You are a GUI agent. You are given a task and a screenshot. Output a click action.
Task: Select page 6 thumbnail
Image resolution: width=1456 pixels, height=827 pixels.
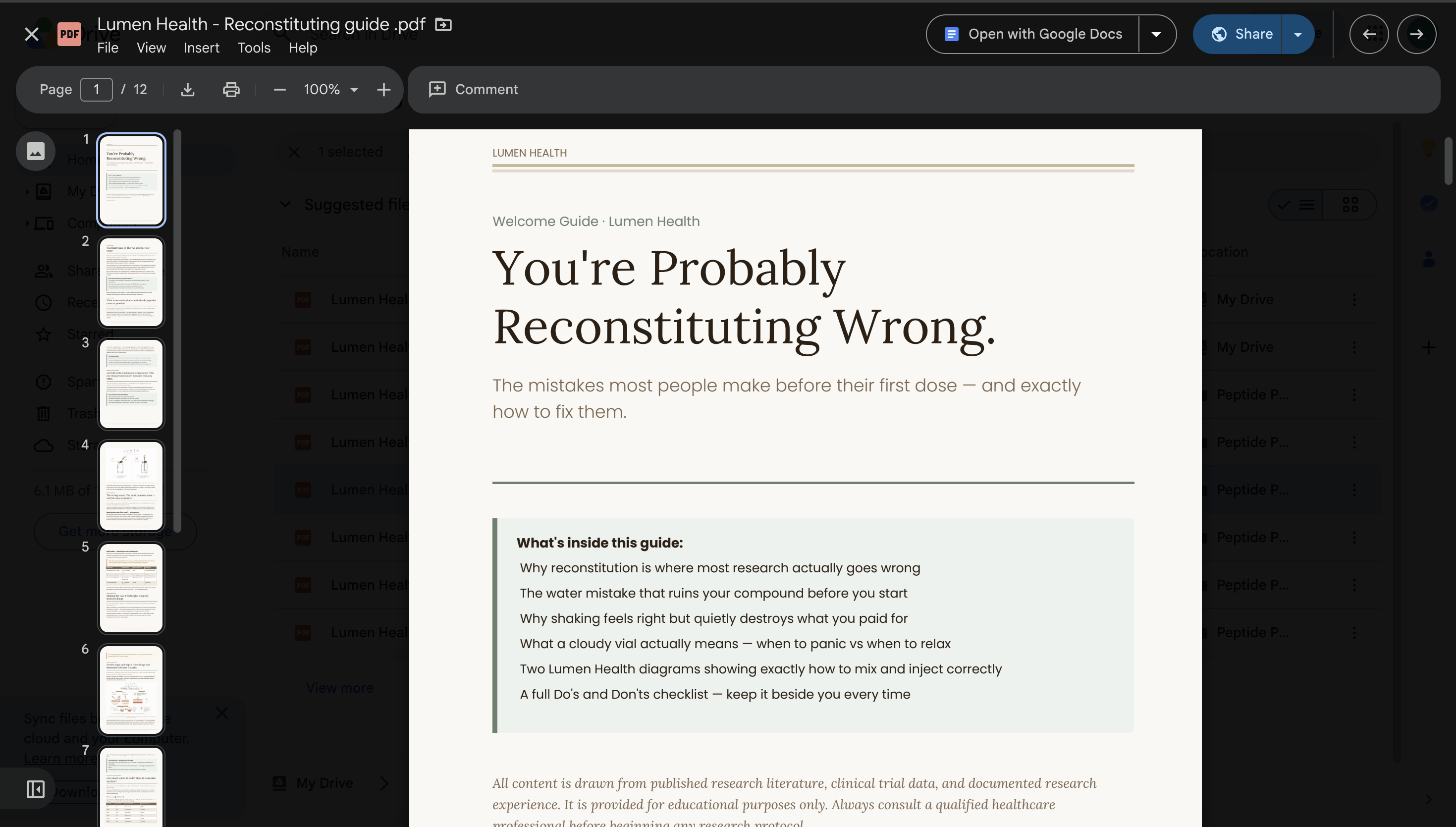[131, 690]
